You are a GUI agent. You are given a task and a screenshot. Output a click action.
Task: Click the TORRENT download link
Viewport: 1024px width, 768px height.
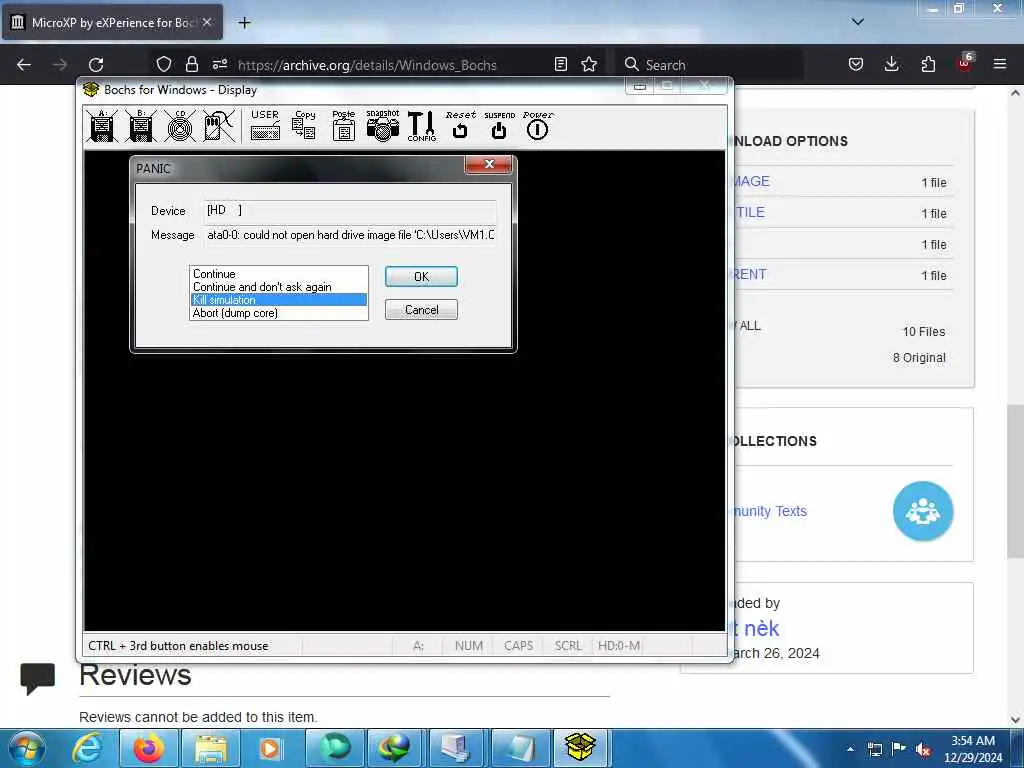click(750, 274)
